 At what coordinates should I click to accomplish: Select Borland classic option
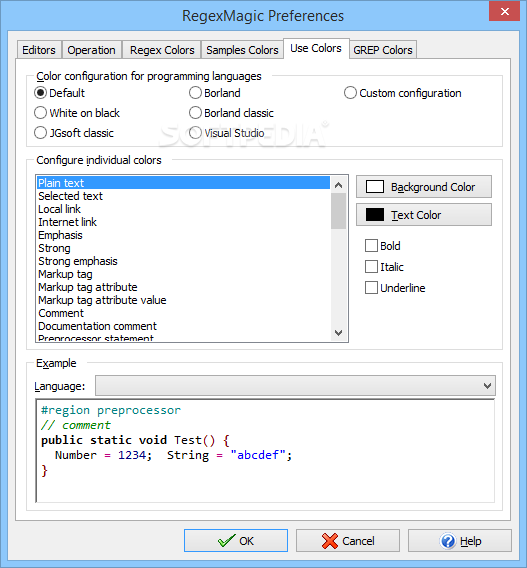pos(231,113)
